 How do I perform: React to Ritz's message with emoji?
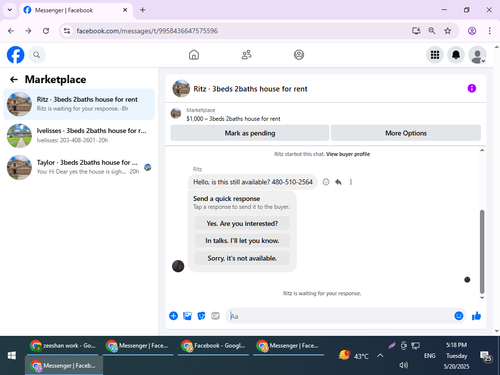coord(326,182)
